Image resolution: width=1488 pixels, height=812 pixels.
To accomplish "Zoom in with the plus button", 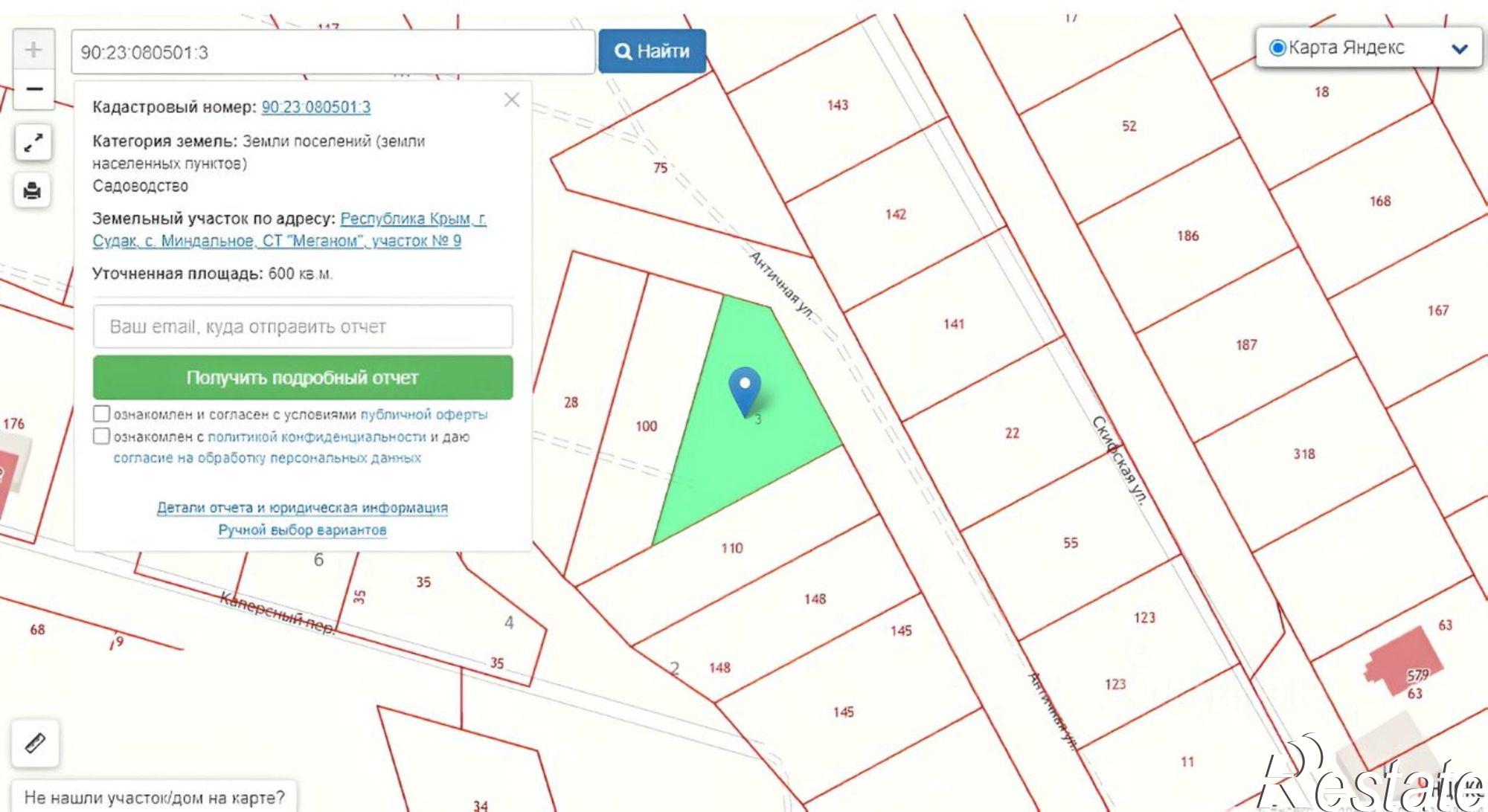I will click(33, 50).
